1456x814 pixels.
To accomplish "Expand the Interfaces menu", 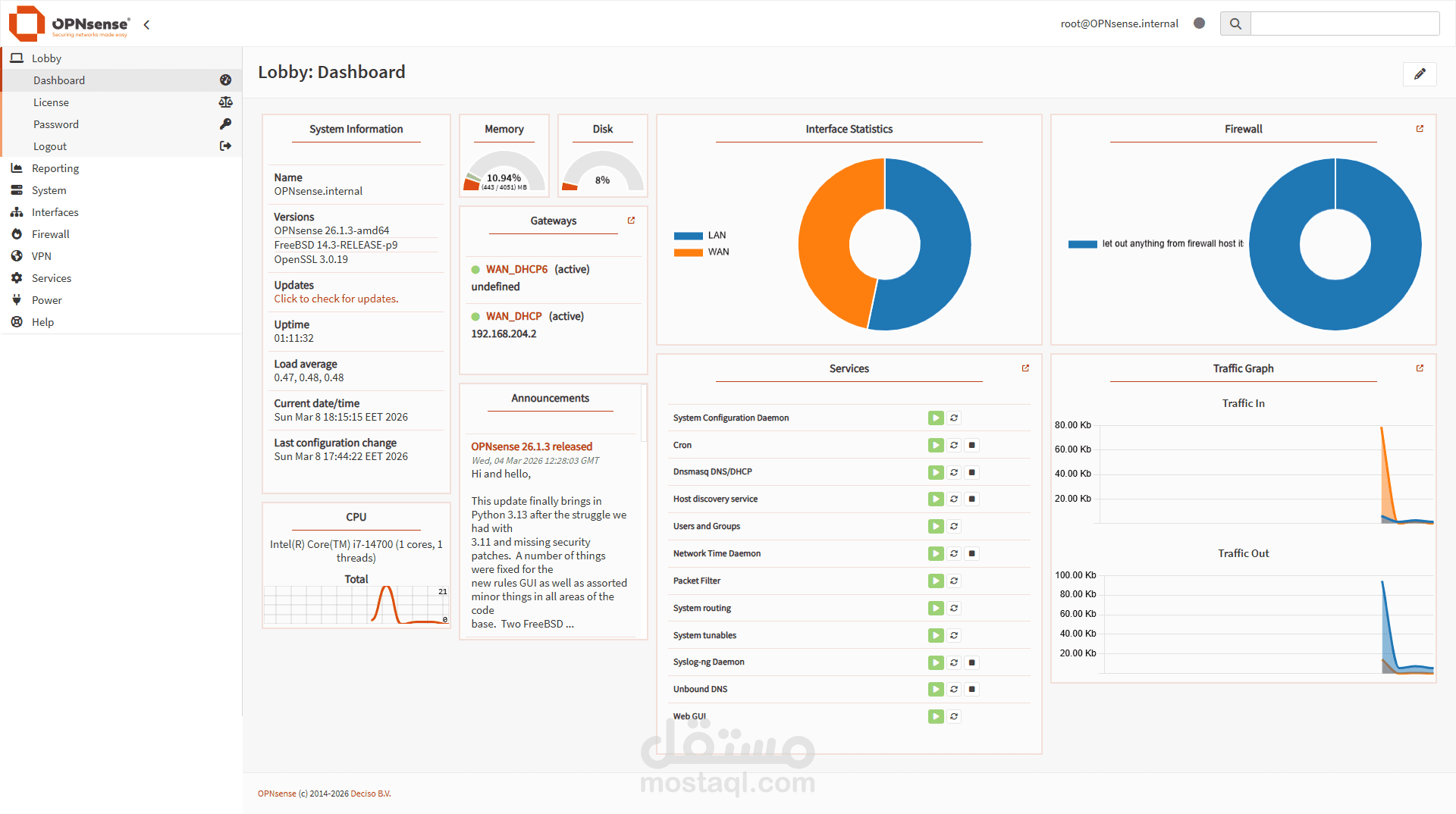I will pos(121,212).
